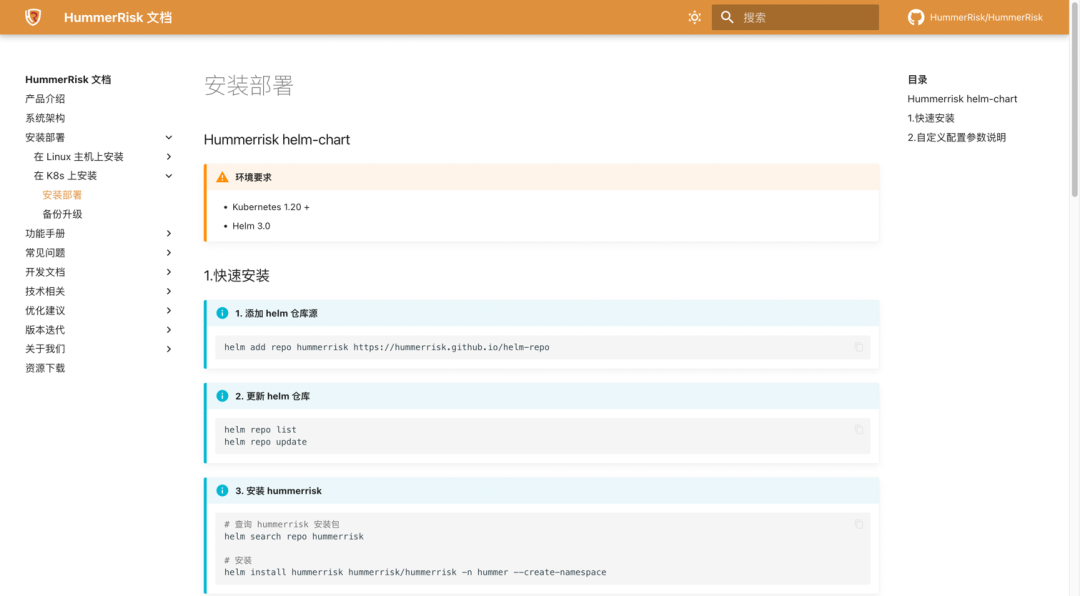Click the 在 K8s 上安装 label
The height and width of the screenshot is (596, 1080).
65,176
